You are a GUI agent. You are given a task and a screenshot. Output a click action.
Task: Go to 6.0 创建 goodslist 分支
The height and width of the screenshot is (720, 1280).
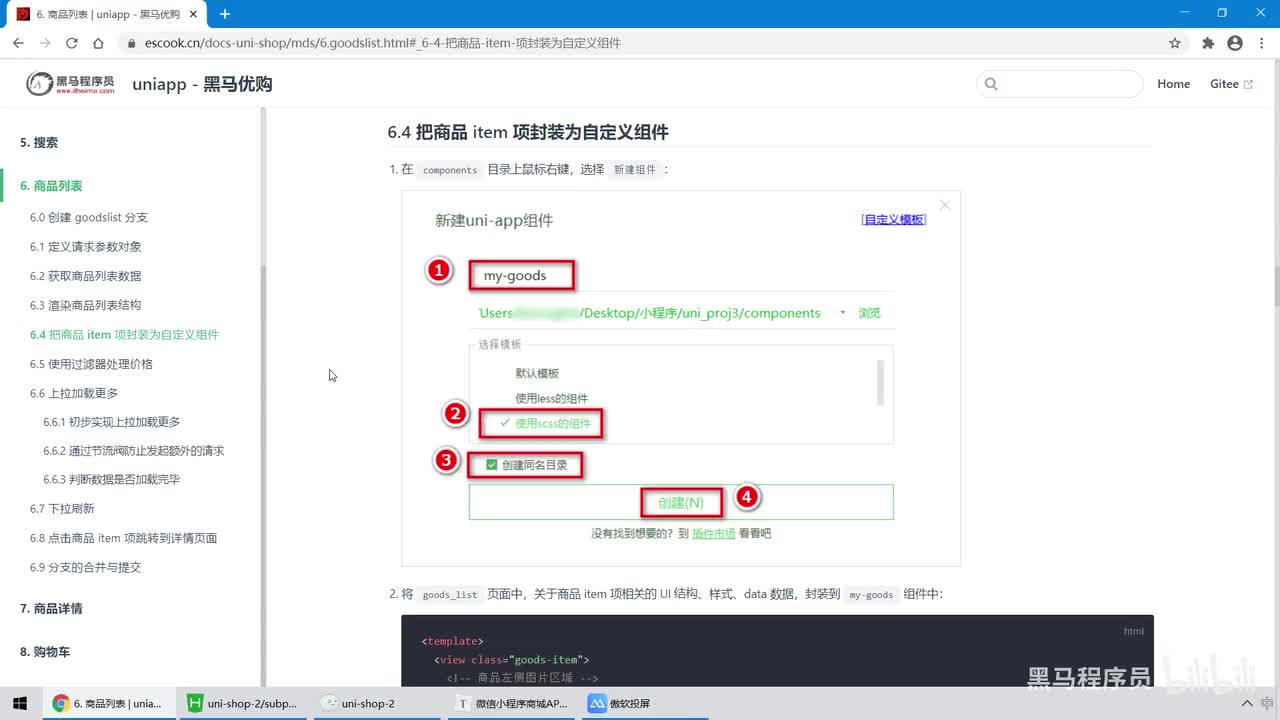point(89,217)
